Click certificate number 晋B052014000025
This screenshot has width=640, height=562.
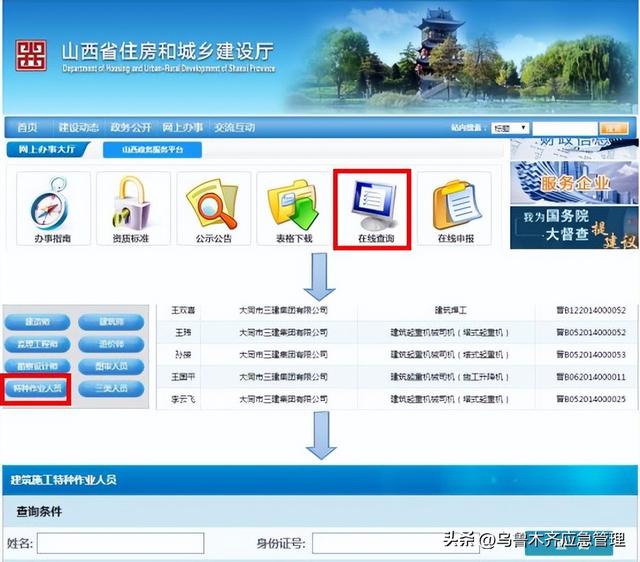591,399
